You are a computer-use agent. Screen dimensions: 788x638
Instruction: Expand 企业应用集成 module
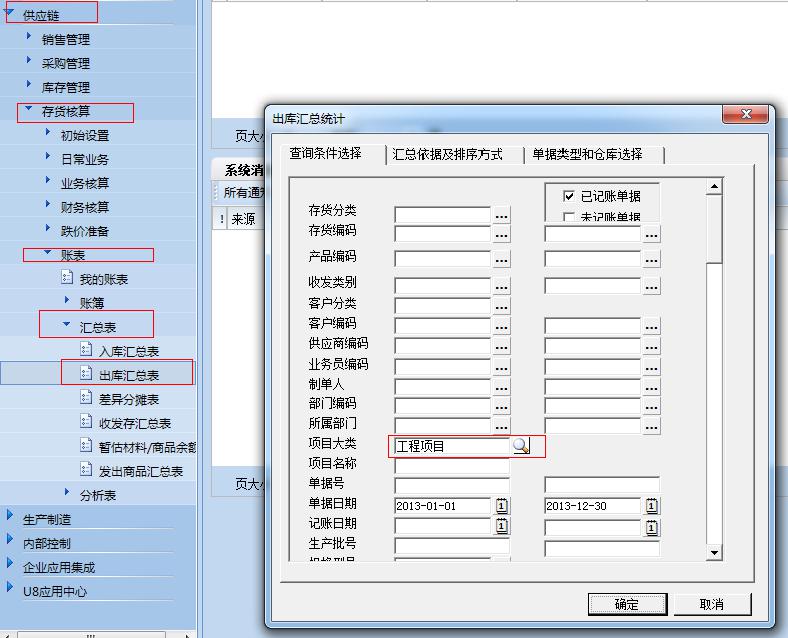pyautogui.click(x=10, y=564)
